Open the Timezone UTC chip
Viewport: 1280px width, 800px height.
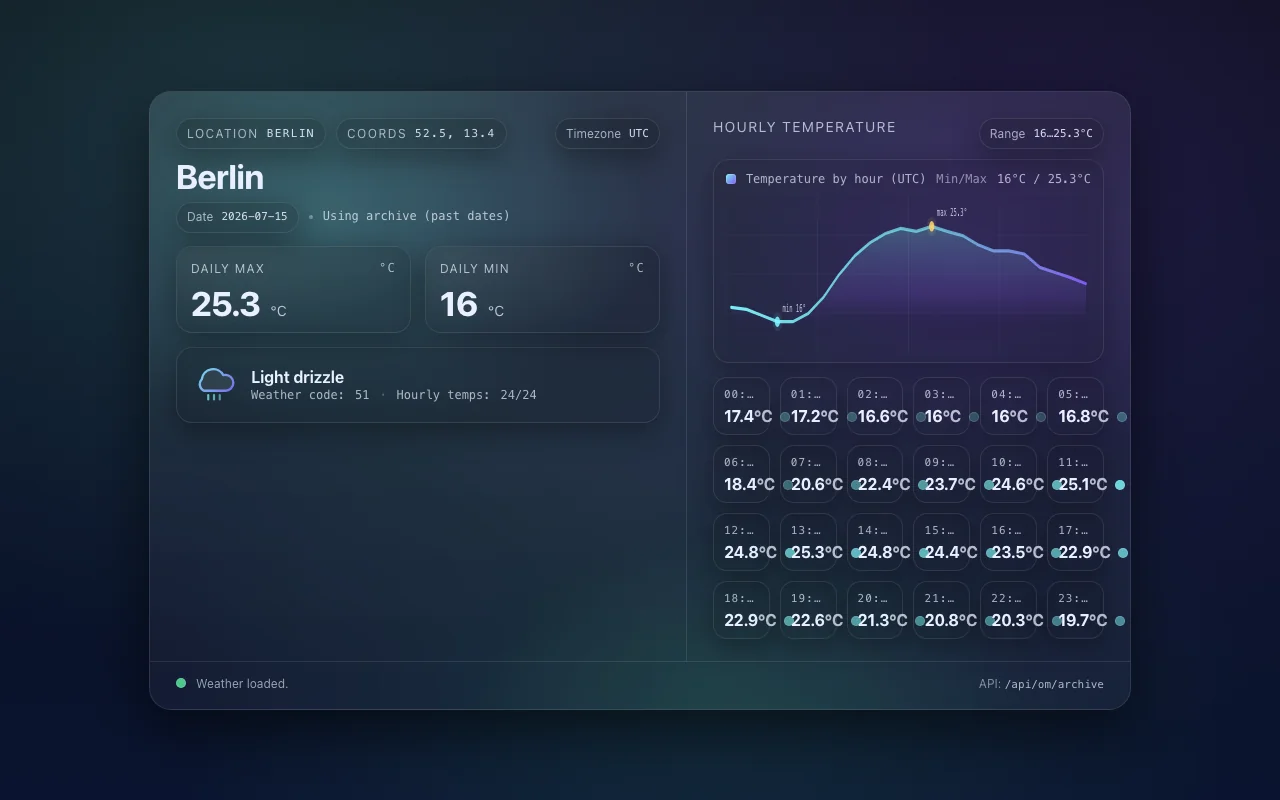(x=607, y=134)
